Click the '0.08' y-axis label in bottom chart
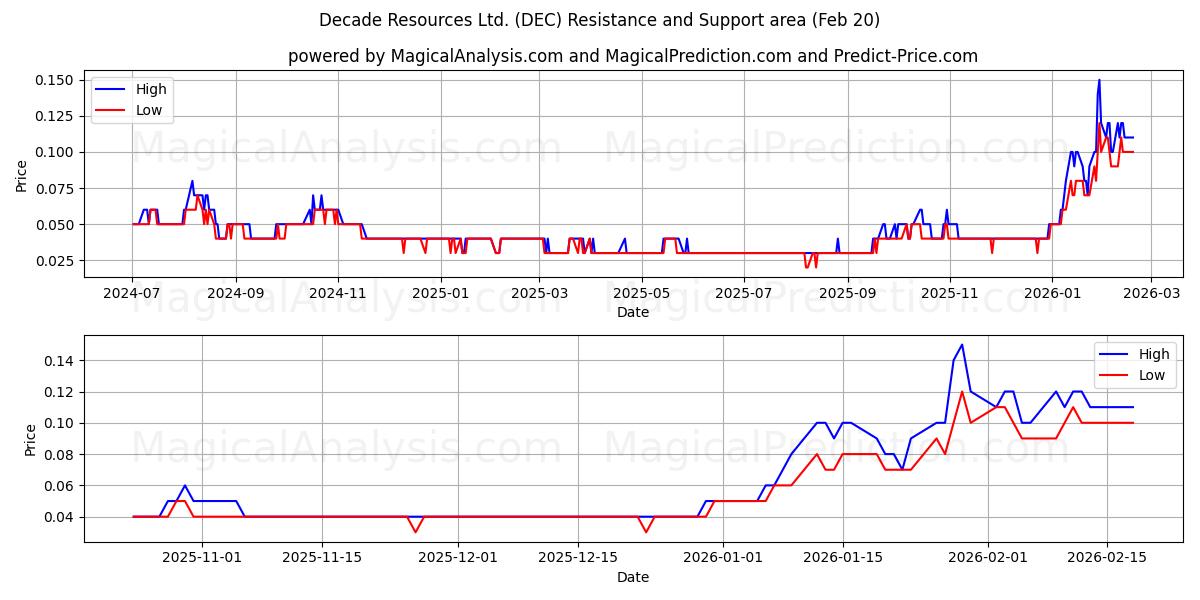This screenshot has height=600, width=1200. (x=61, y=454)
